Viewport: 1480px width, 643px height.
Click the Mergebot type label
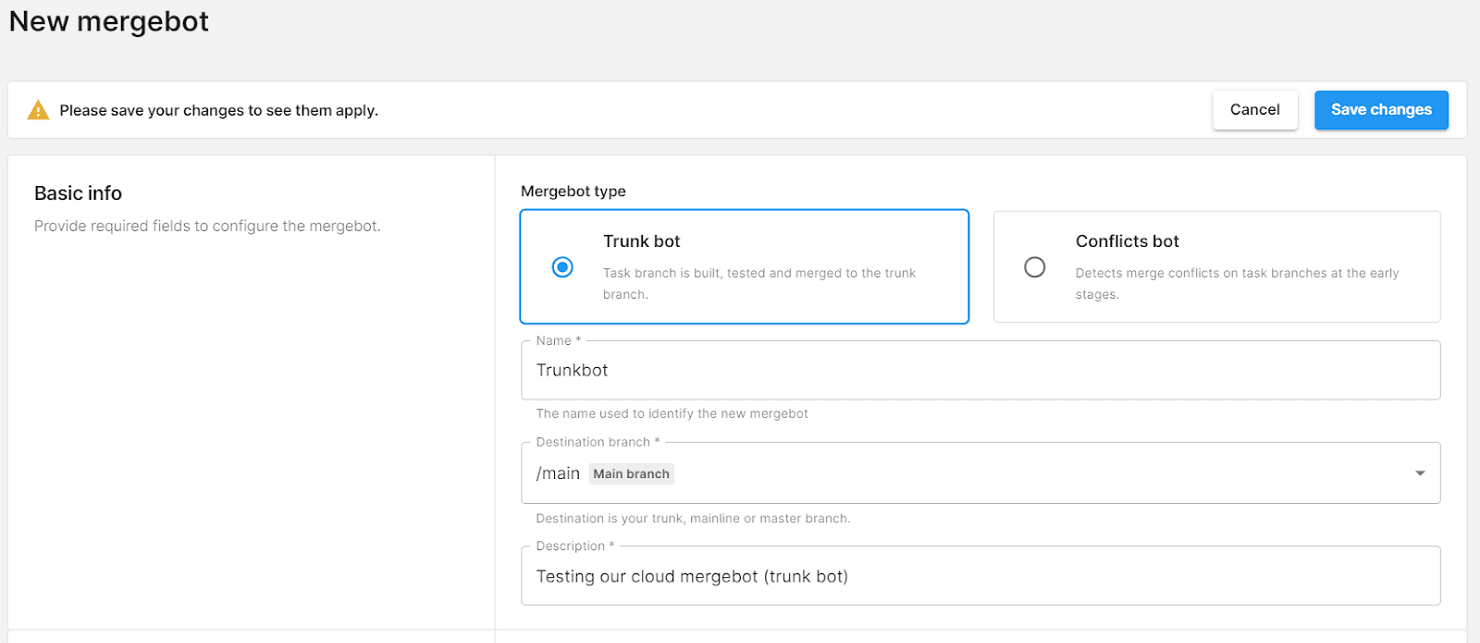coord(573,191)
